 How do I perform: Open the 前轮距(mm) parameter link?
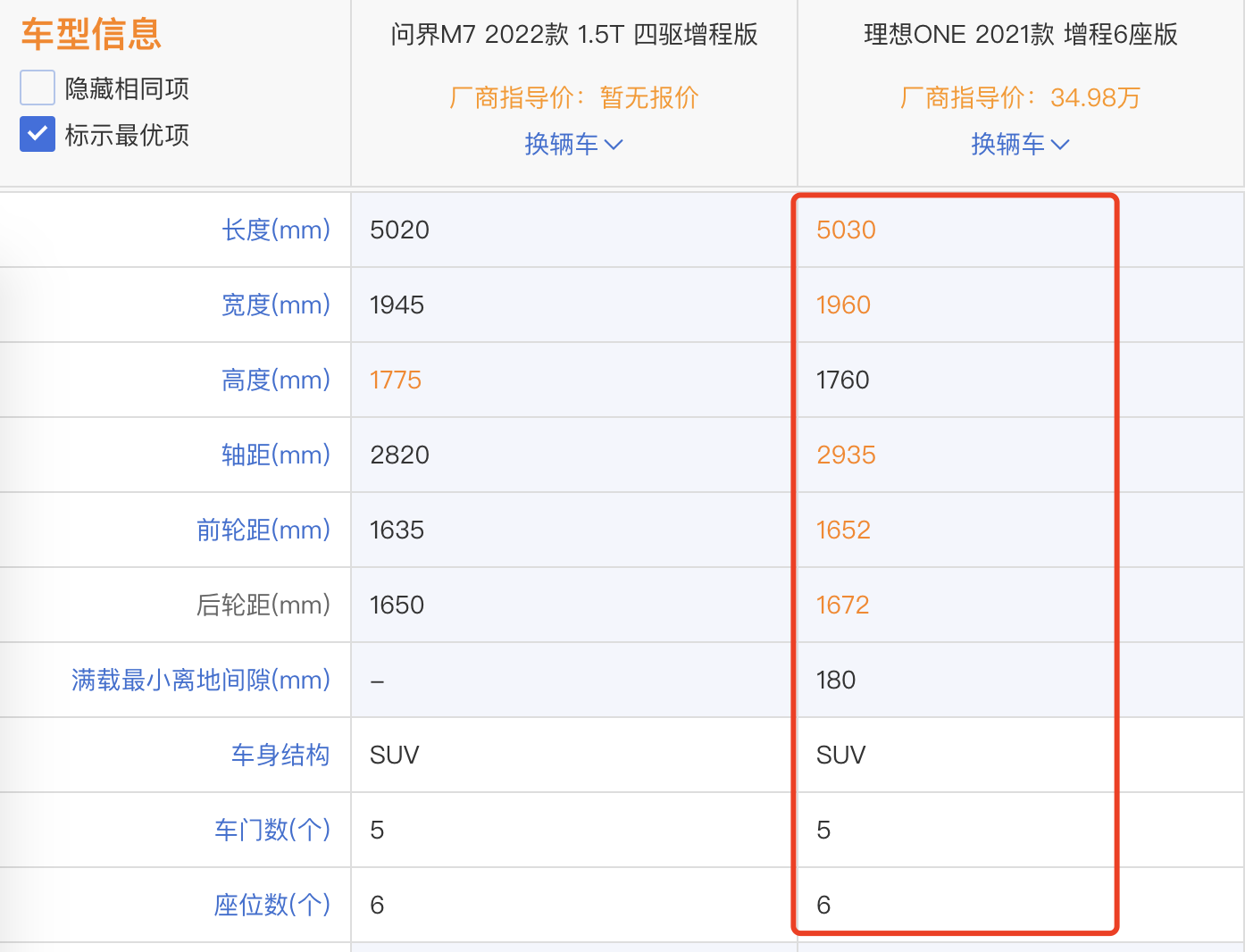point(263,530)
